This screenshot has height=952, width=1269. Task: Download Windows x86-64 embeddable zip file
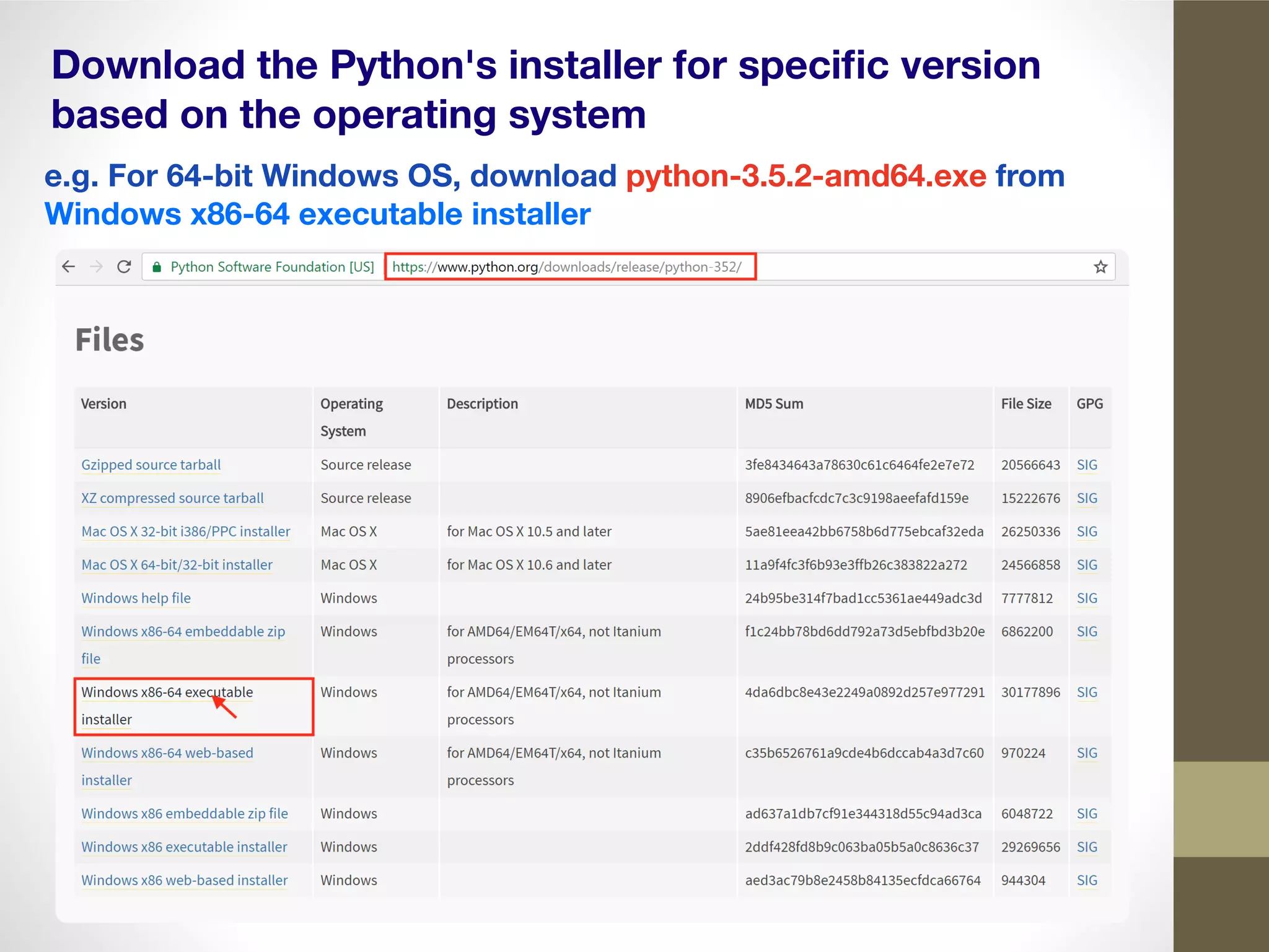(x=183, y=632)
